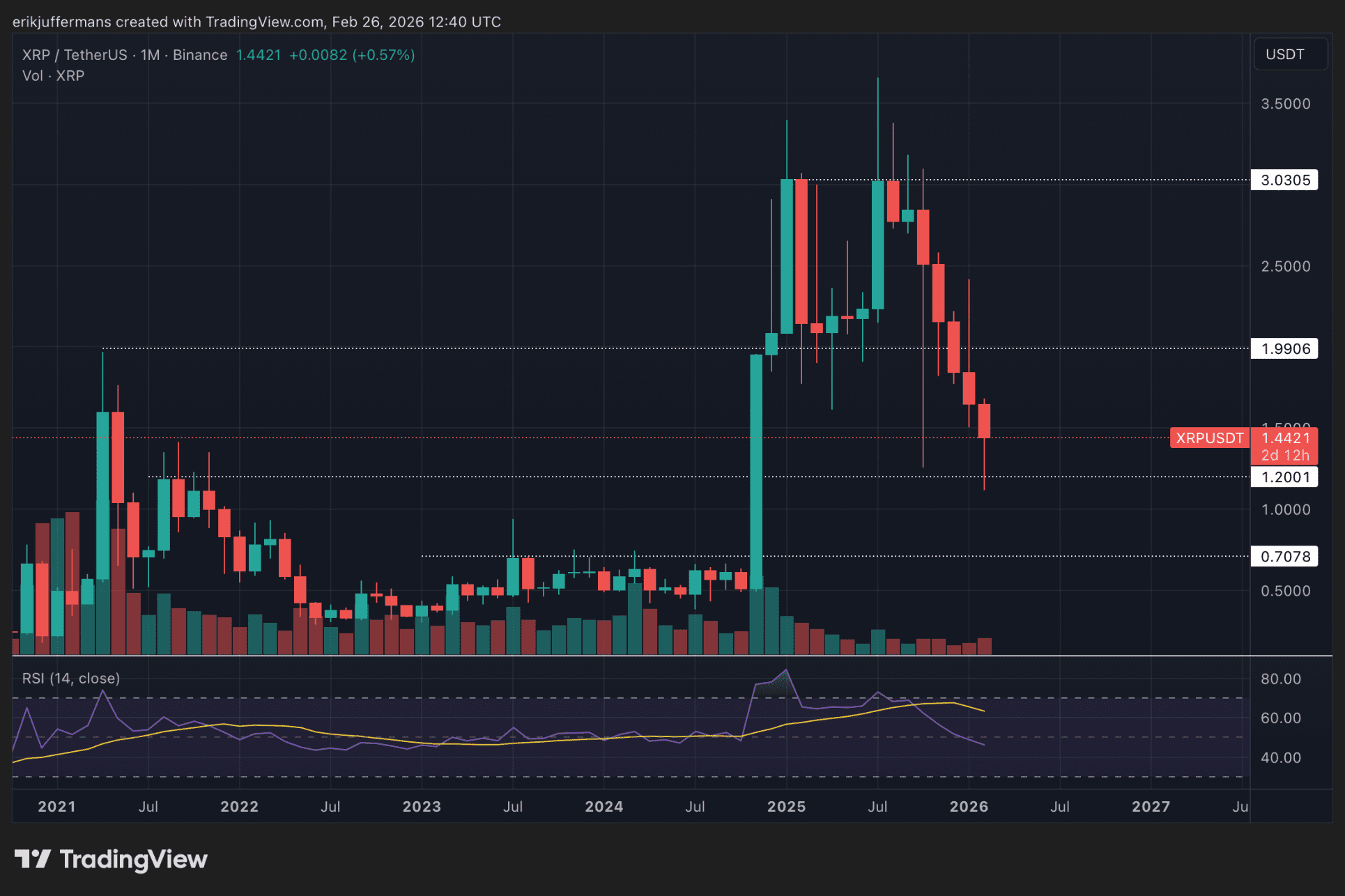Screen dimensions: 1345x896
Task: Click the 2023 marker on time axis
Action: click(422, 806)
